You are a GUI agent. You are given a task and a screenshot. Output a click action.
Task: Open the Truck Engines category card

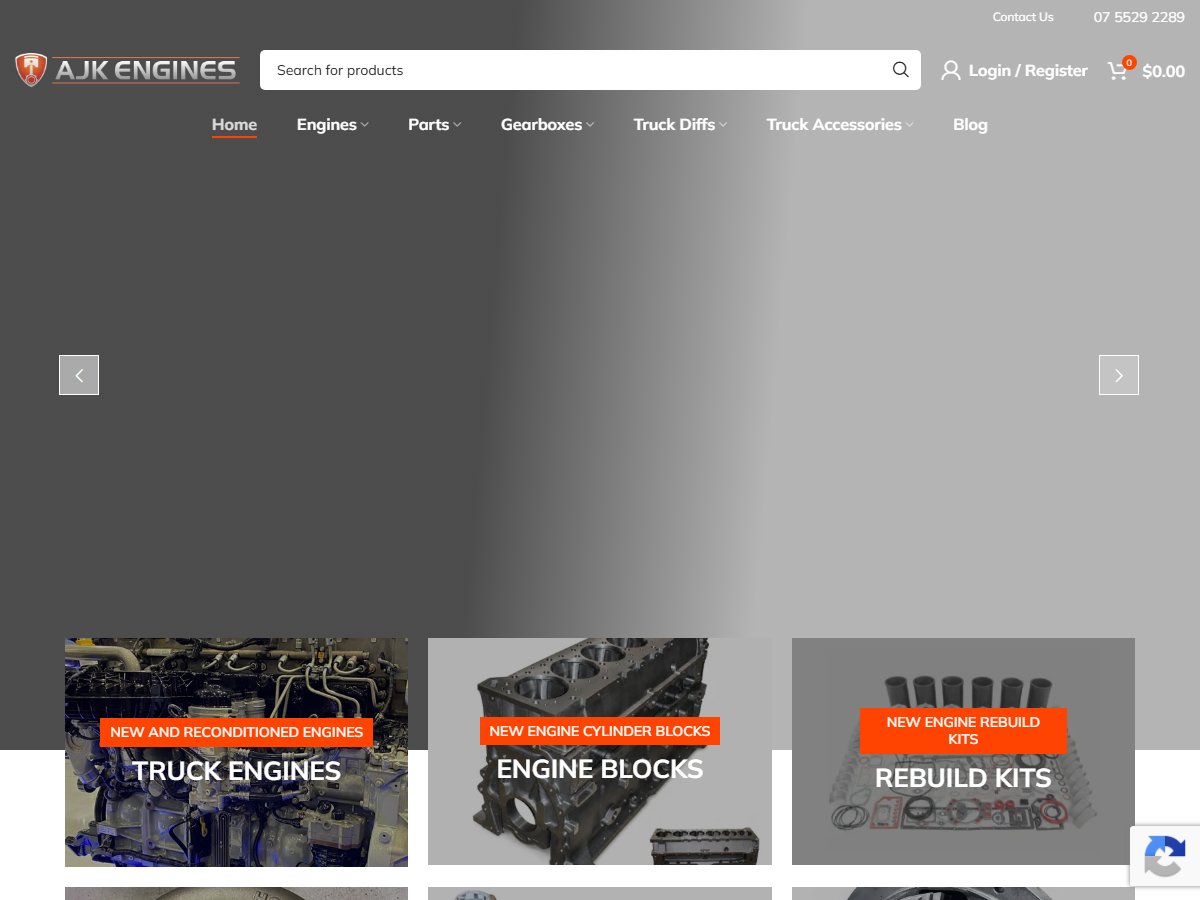236,752
